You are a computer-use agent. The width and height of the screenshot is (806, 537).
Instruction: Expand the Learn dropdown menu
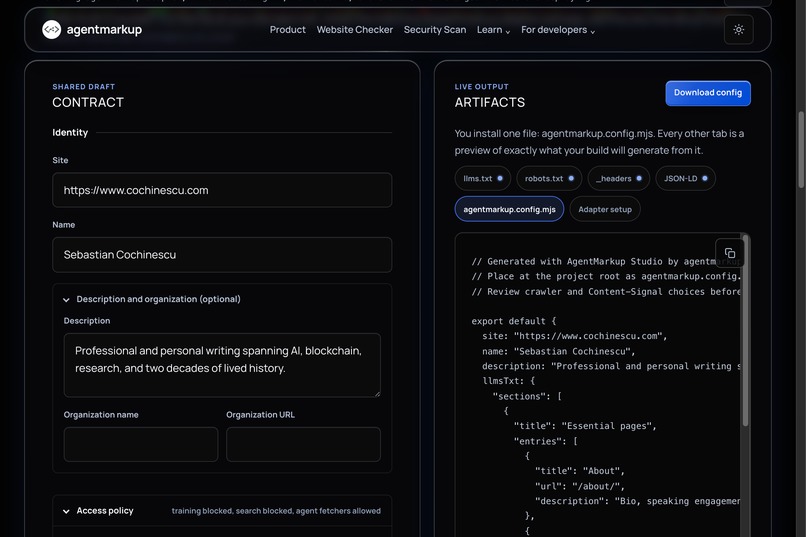pyautogui.click(x=493, y=30)
